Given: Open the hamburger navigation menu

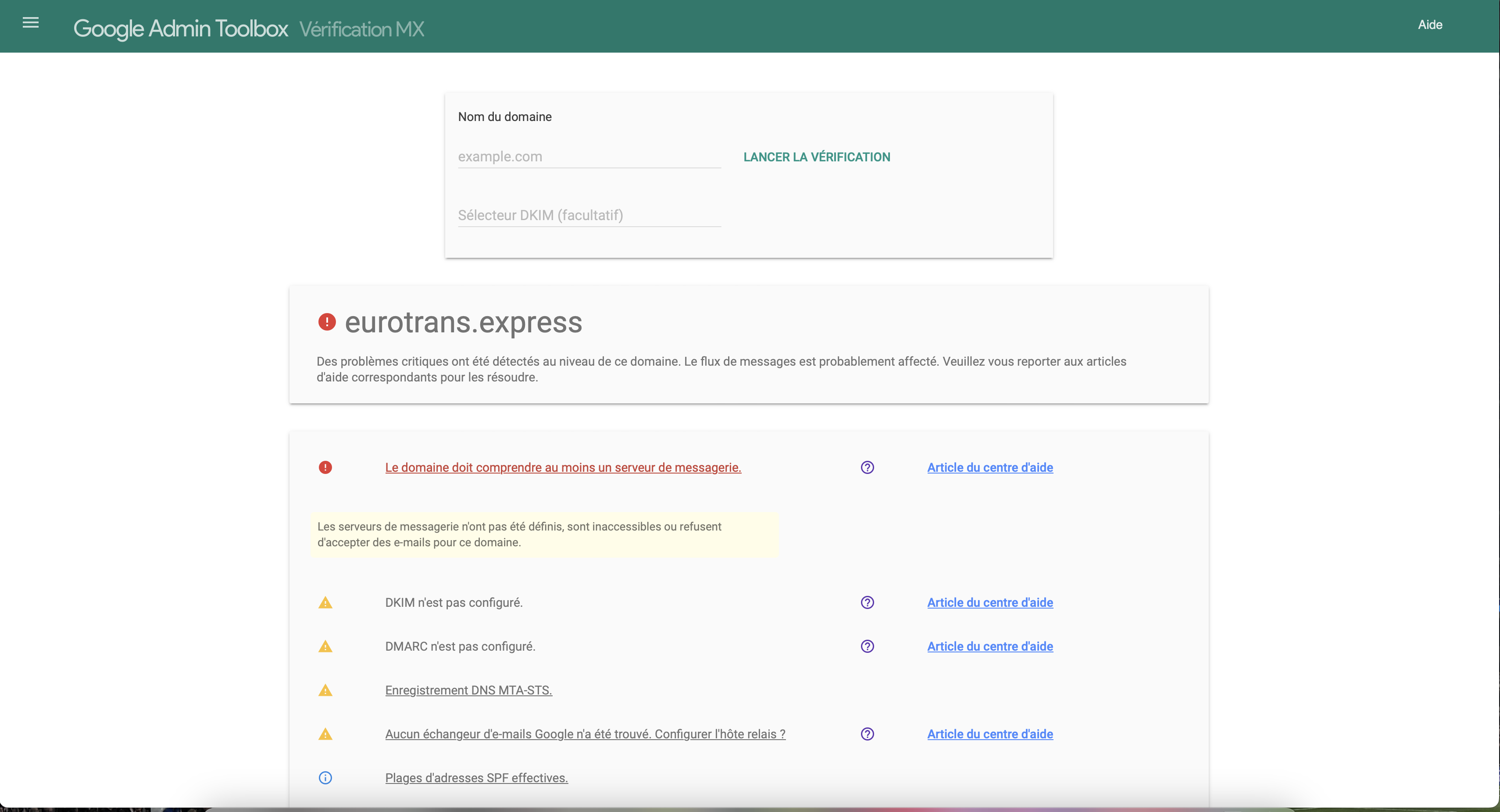Looking at the screenshot, I should (30, 23).
